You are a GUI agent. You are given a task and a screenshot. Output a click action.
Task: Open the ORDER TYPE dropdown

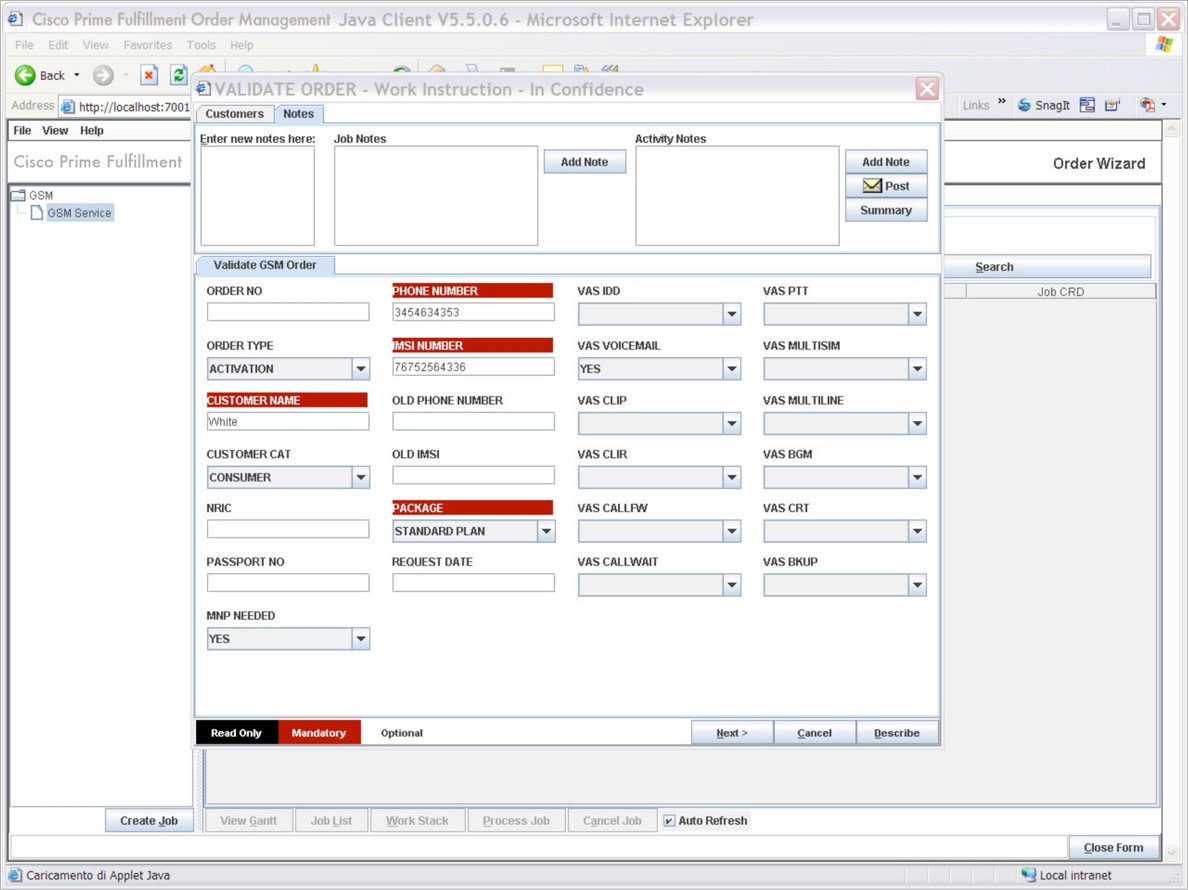coord(361,369)
